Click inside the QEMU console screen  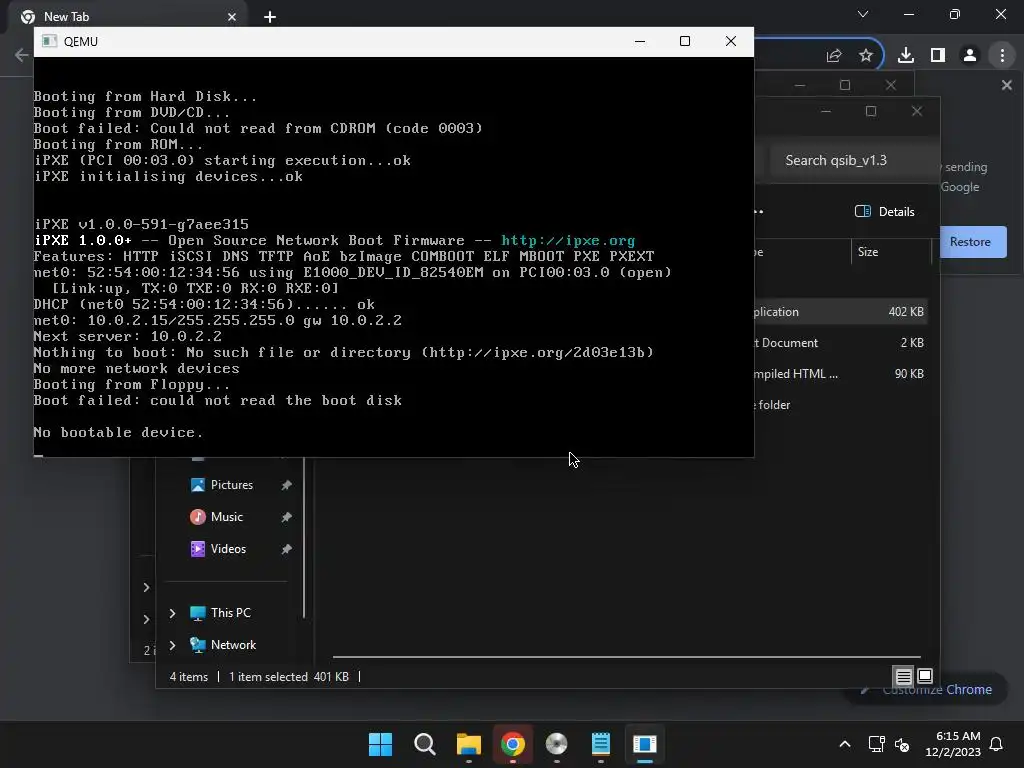pyautogui.click(x=394, y=257)
